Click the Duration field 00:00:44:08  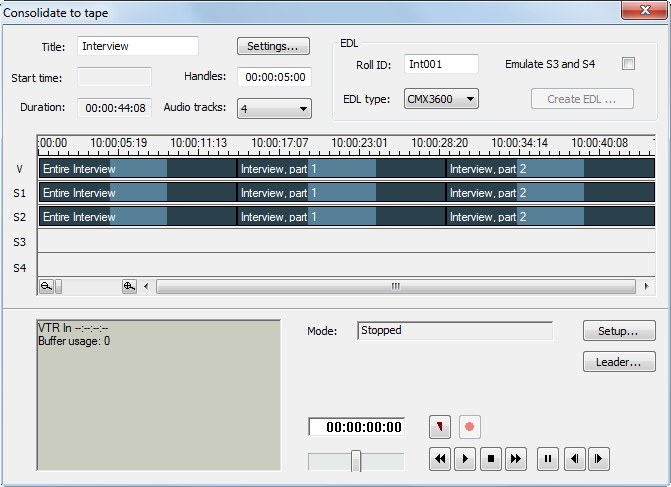coord(114,108)
